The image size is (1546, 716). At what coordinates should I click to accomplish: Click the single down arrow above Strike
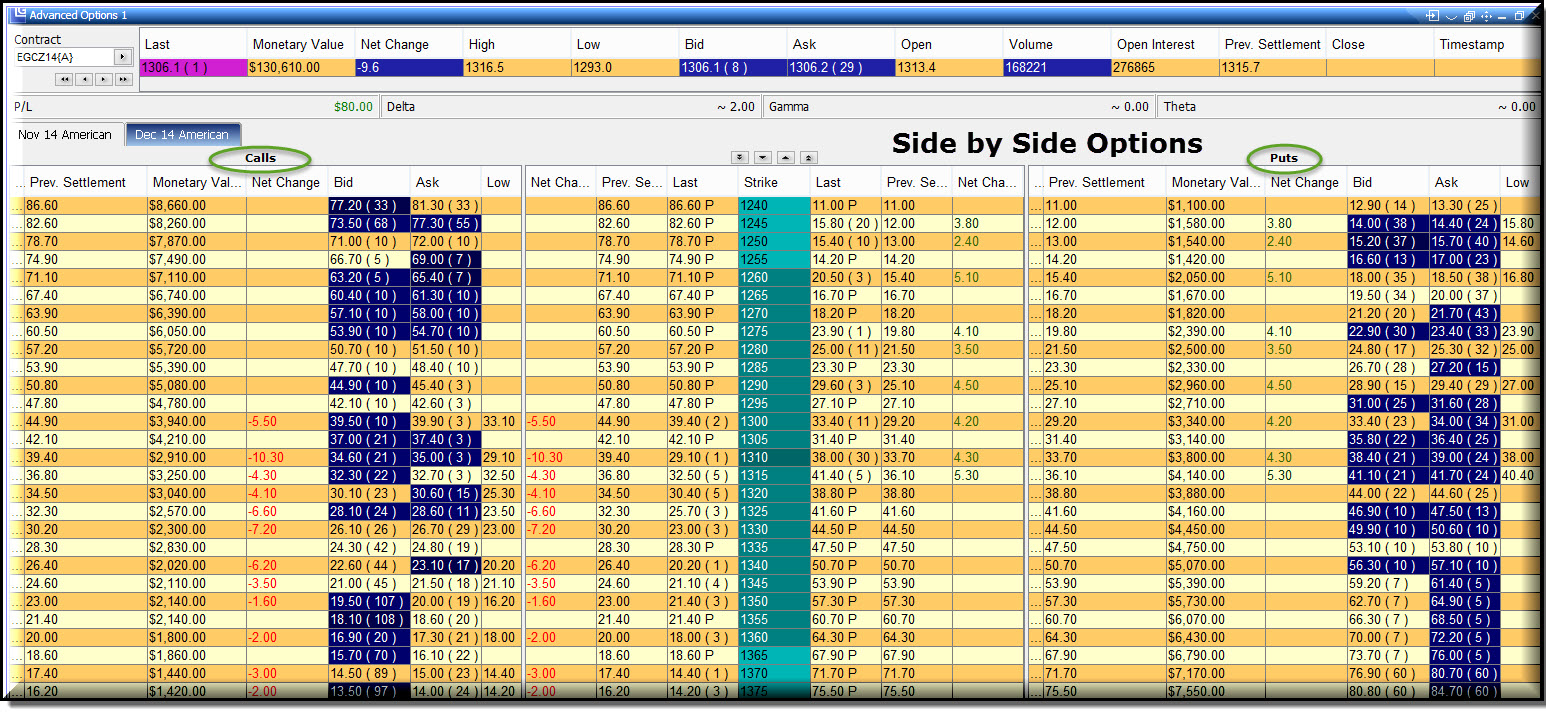click(x=762, y=157)
